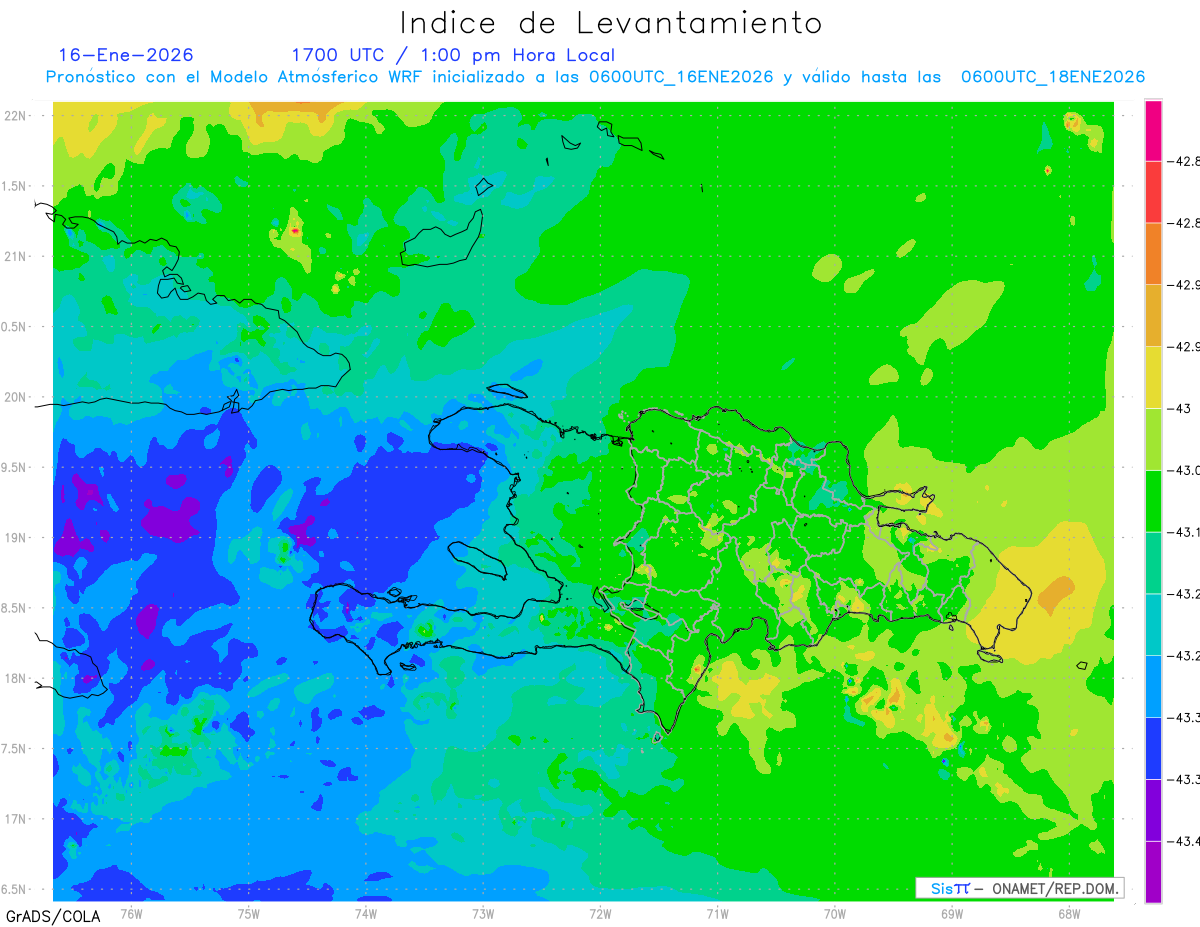
Task: Click the "SisTT - ONAMET/REP.DOM." label box
Action: tap(1020, 888)
